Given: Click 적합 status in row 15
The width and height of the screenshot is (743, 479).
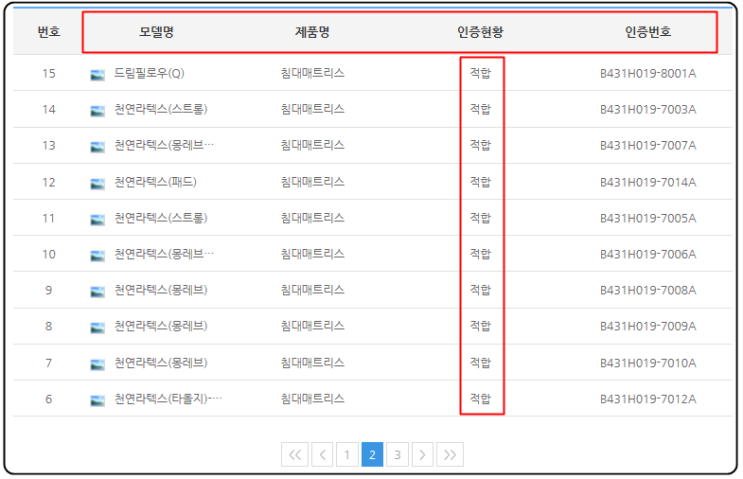Looking at the screenshot, I should click(x=480, y=73).
